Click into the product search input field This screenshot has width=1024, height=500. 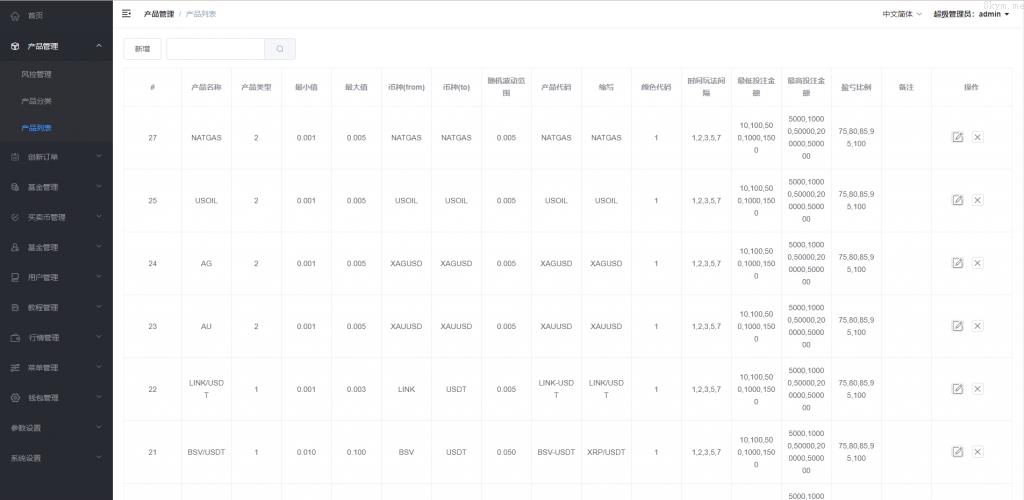(215, 49)
